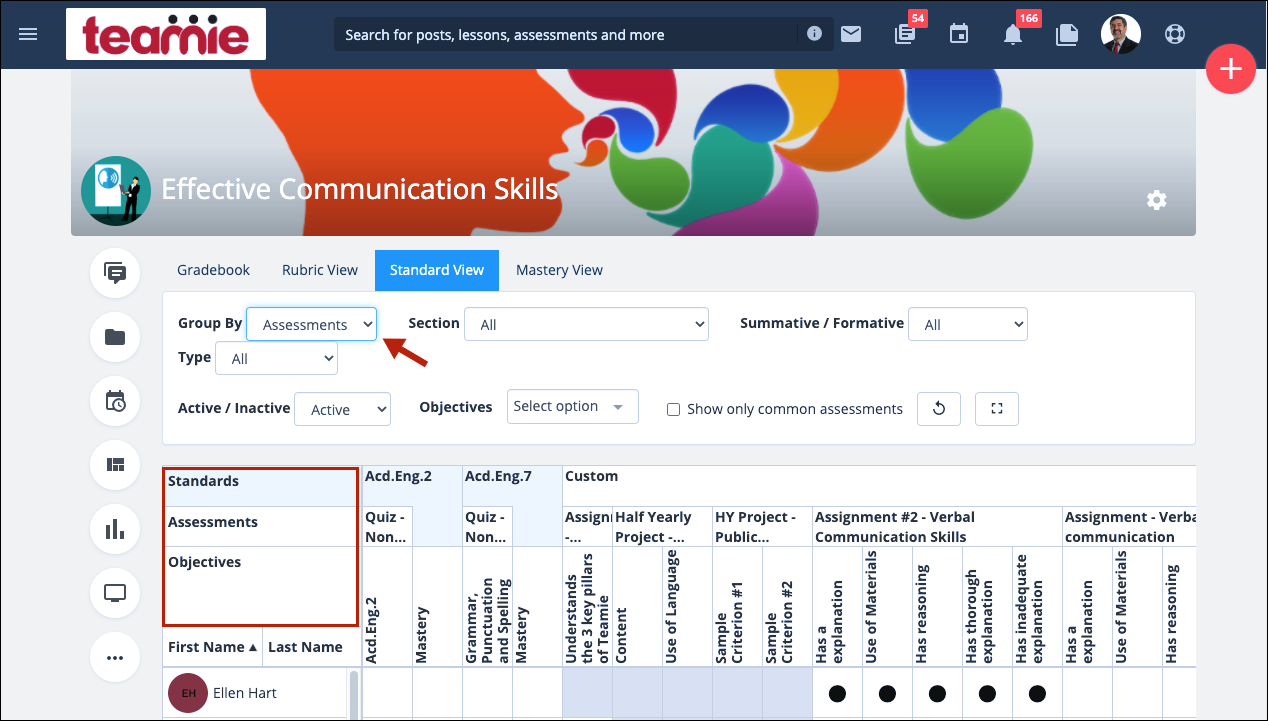The height and width of the screenshot is (721, 1268).
Task: Open the messages envelope icon
Action: [851, 34]
